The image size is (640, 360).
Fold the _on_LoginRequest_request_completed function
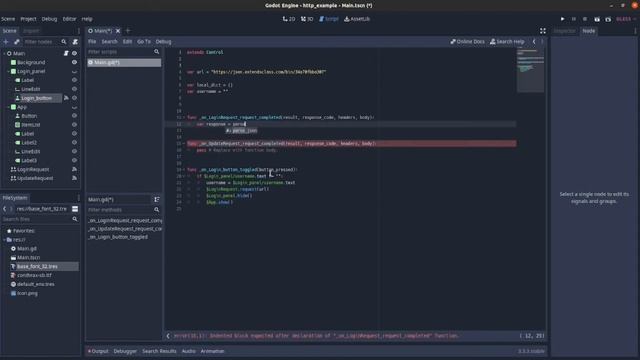click(184, 118)
